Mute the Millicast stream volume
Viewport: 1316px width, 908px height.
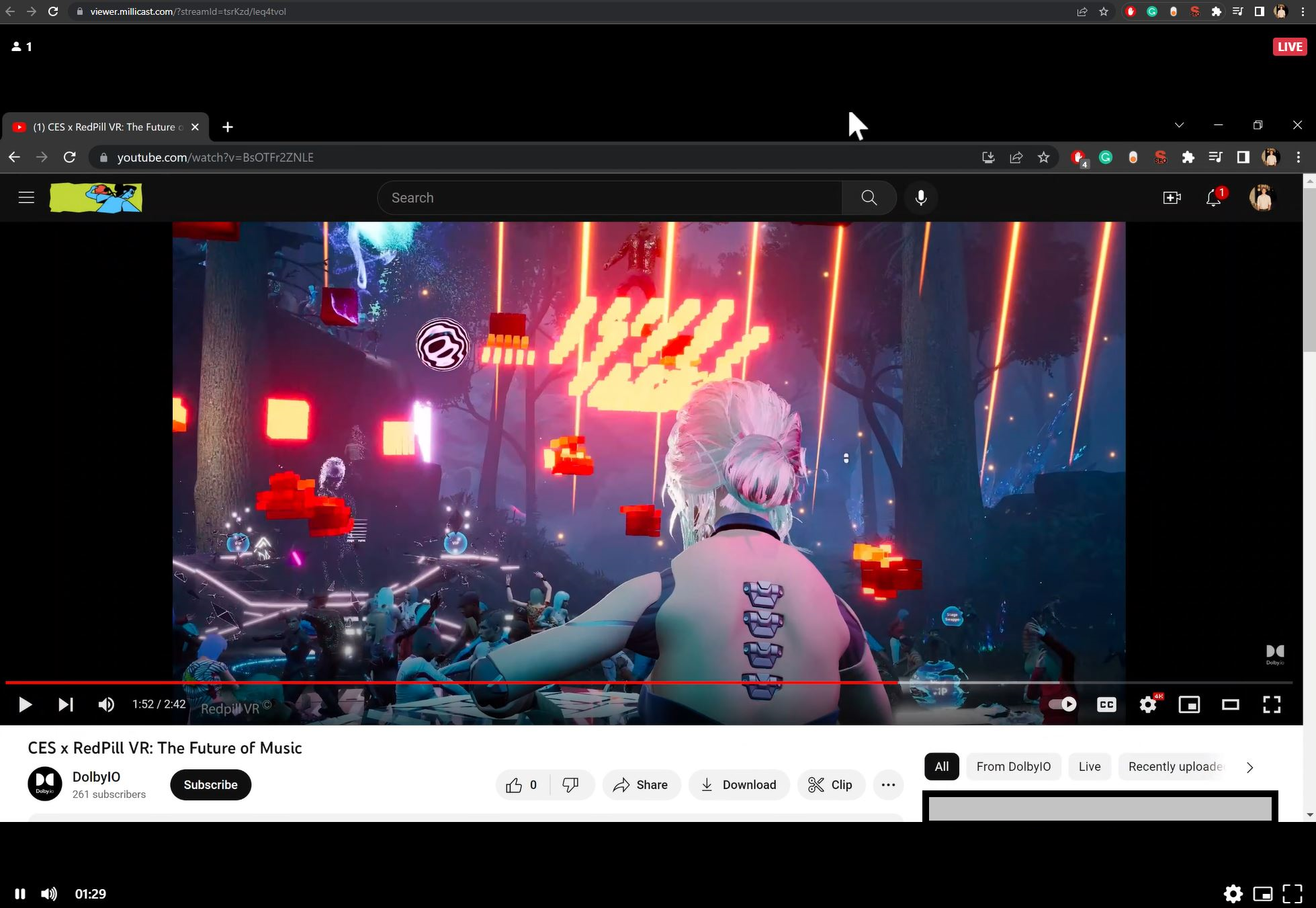click(48, 893)
